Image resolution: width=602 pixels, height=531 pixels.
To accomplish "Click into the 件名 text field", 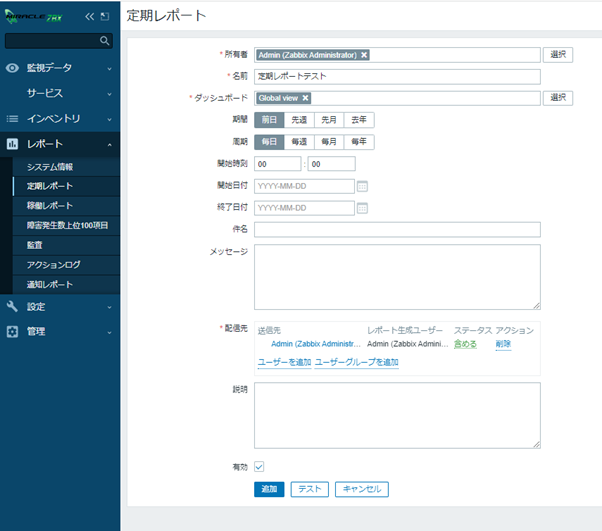I will point(397,230).
